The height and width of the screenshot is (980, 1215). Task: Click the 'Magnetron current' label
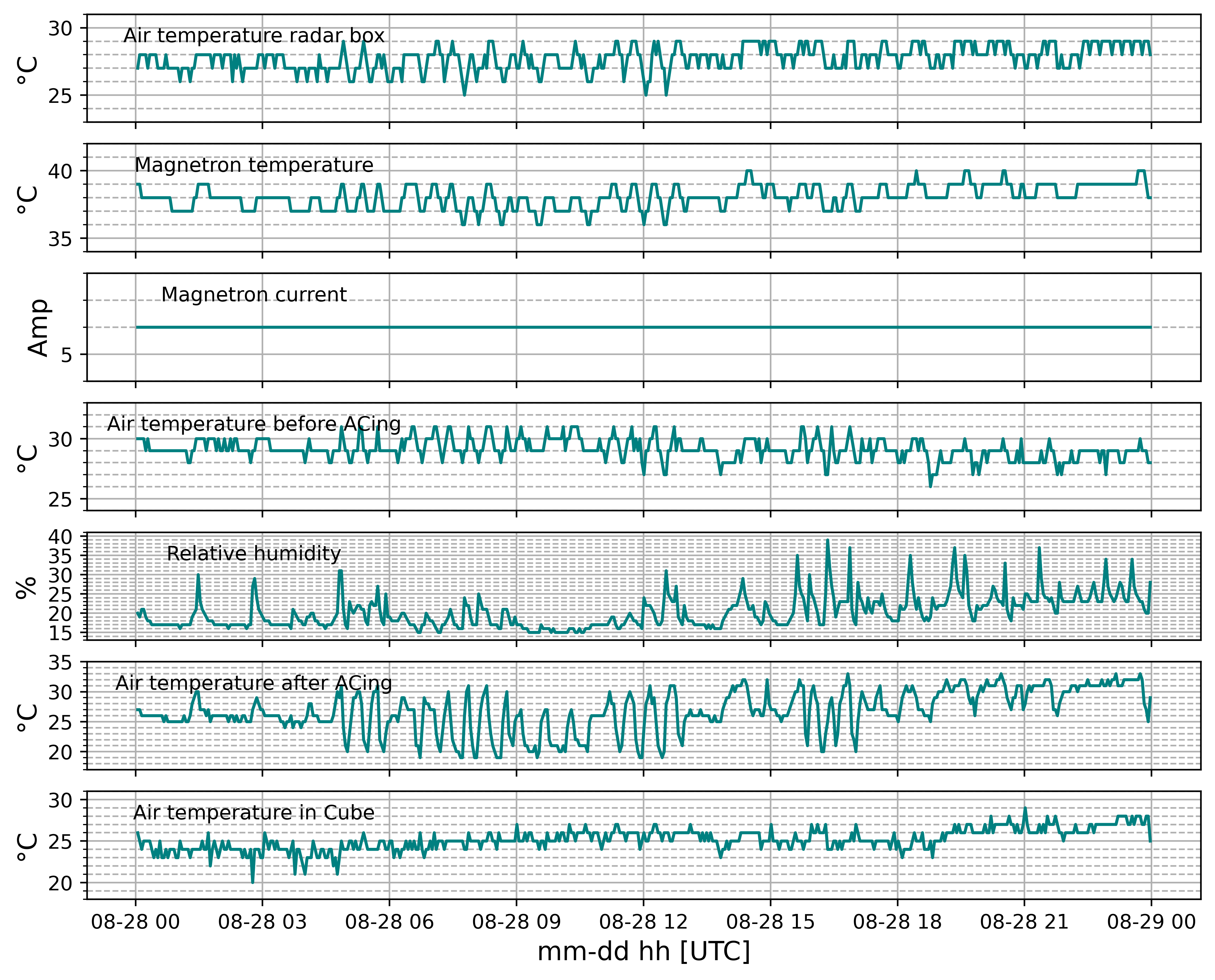click(254, 295)
